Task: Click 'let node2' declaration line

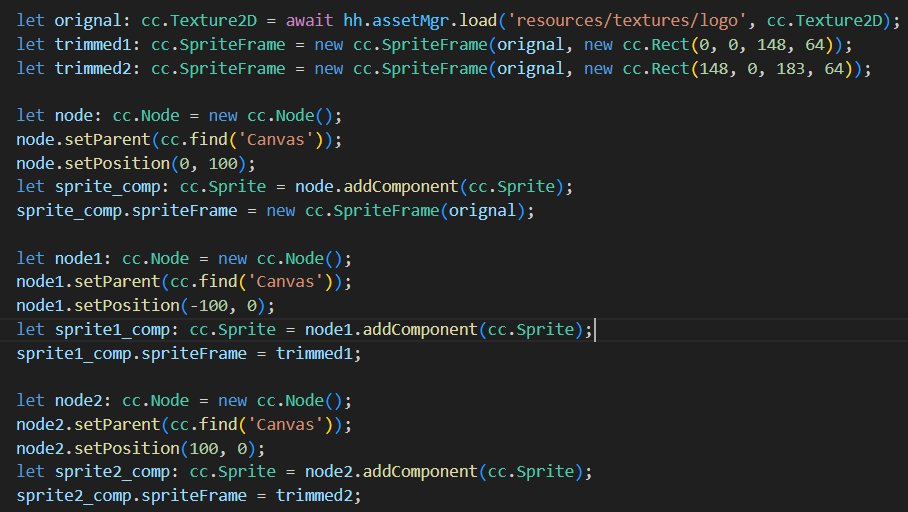Action: 184,401
